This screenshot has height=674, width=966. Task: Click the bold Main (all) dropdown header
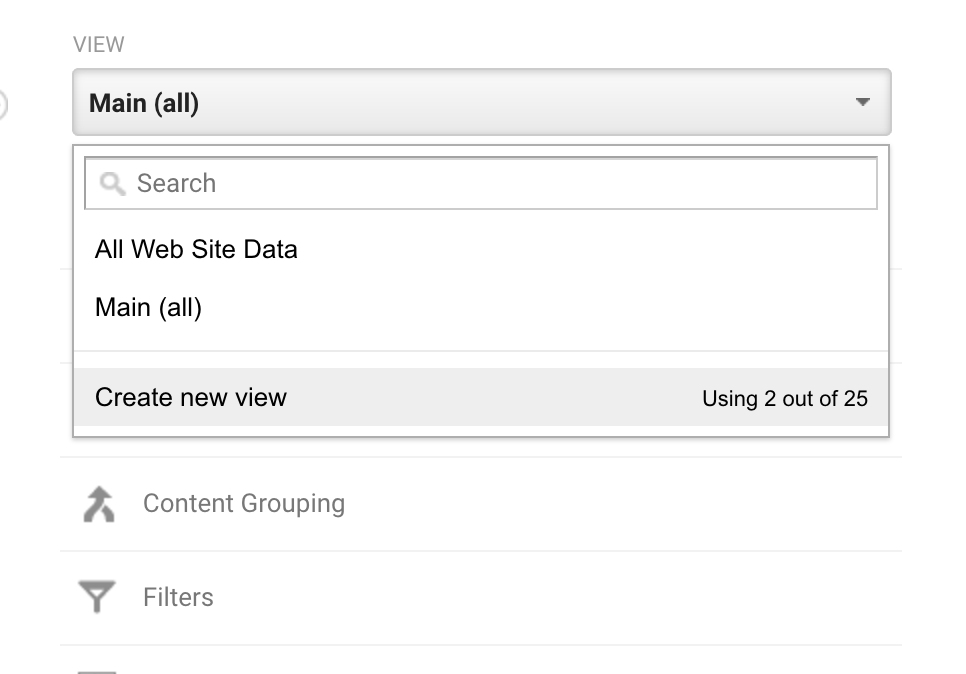click(482, 102)
